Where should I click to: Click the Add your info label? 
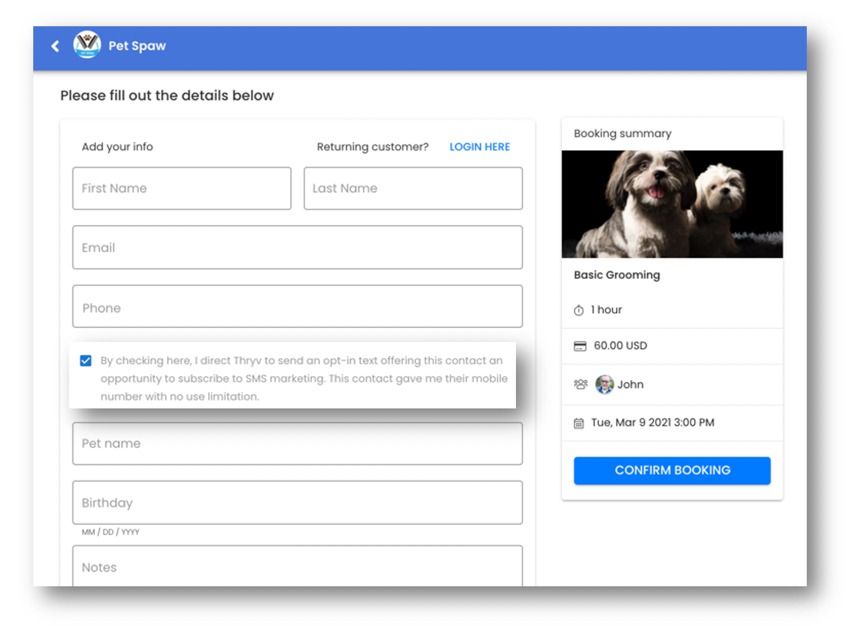117,147
